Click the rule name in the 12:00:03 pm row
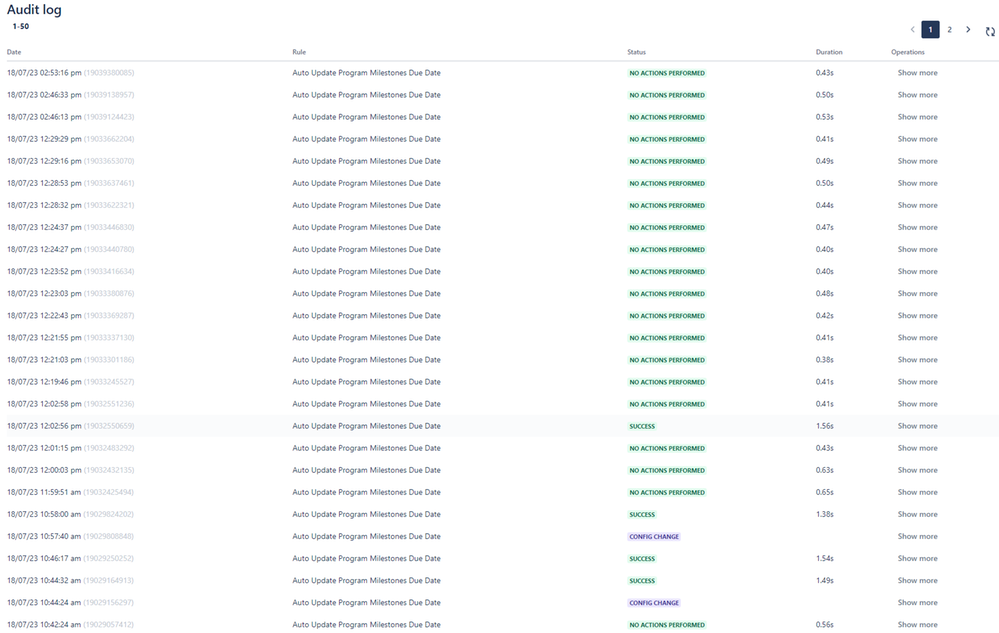Image resolution: width=999 pixels, height=633 pixels. (366, 470)
